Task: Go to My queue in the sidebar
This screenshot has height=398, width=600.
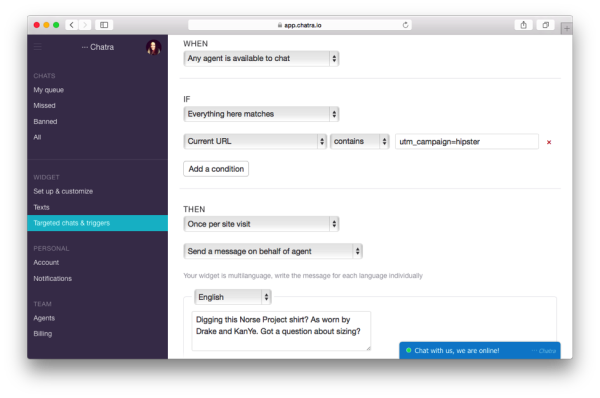Action: pos(49,90)
